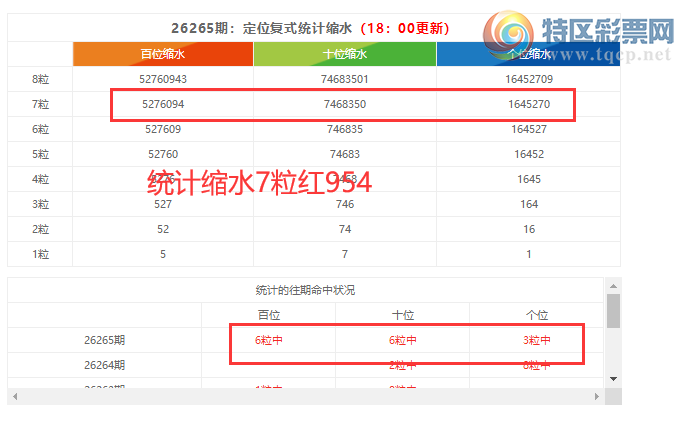Click the vertical scrollbar thumb

pyautogui.click(x=613, y=311)
